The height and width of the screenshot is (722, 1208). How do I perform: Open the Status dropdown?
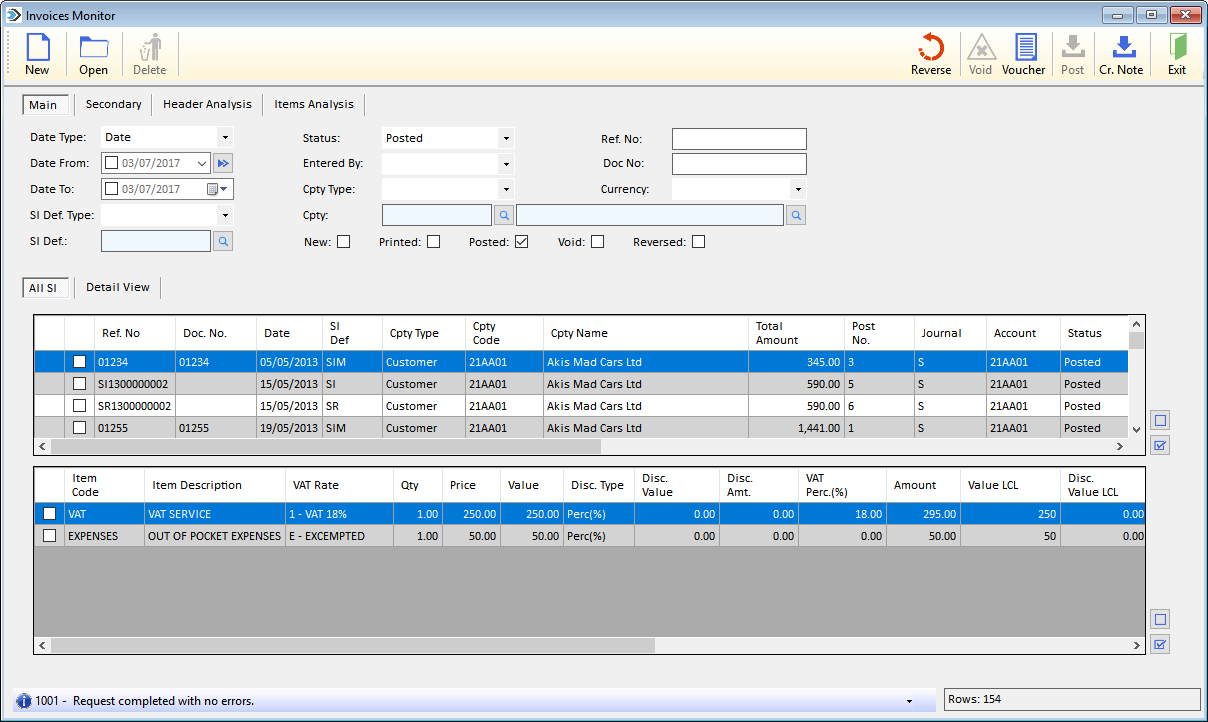tap(506, 138)
